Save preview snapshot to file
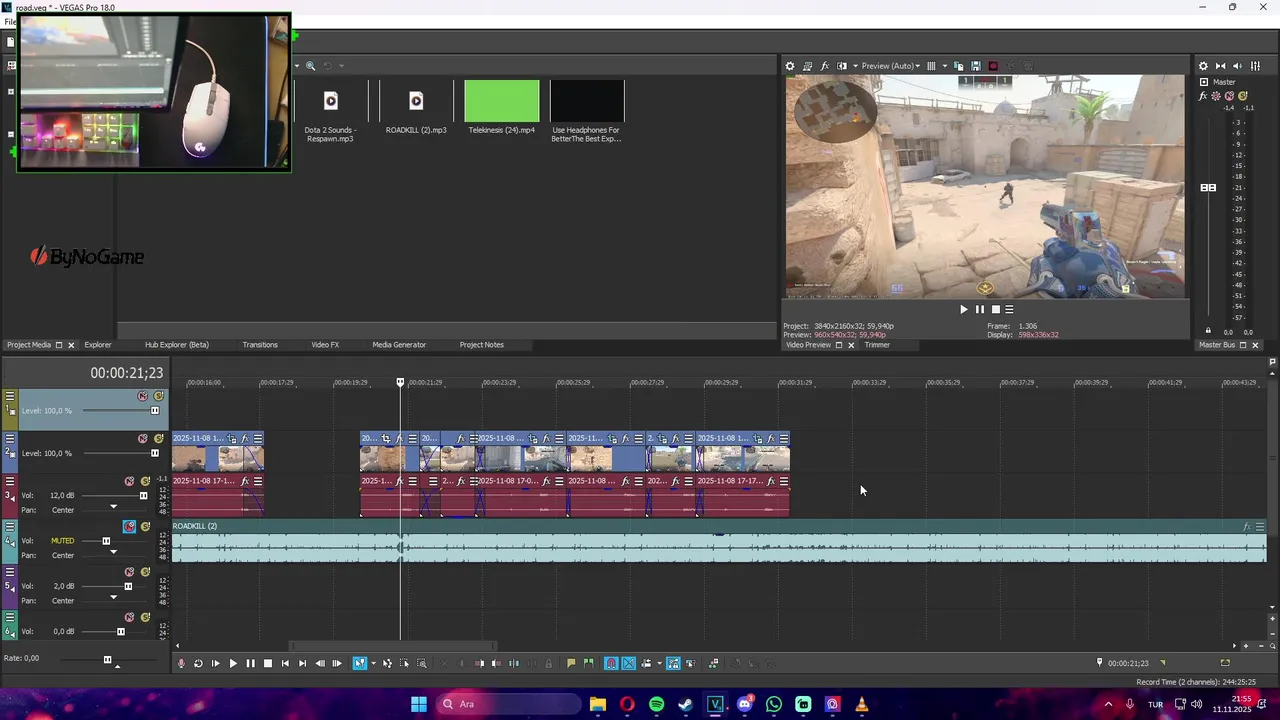Screen dimensions: 1280x720 coord(976,66)
